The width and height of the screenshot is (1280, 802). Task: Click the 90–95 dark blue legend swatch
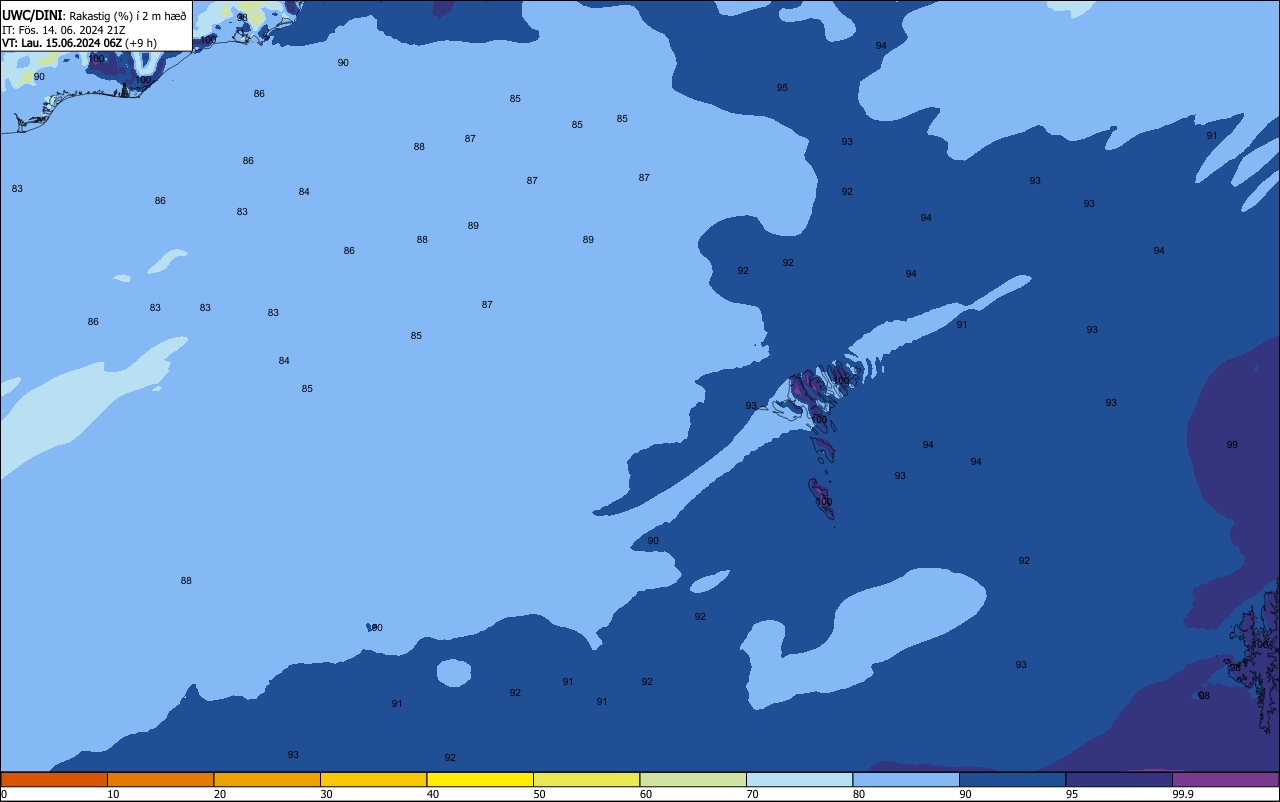pyautogui.click(x=1012, y=779)
